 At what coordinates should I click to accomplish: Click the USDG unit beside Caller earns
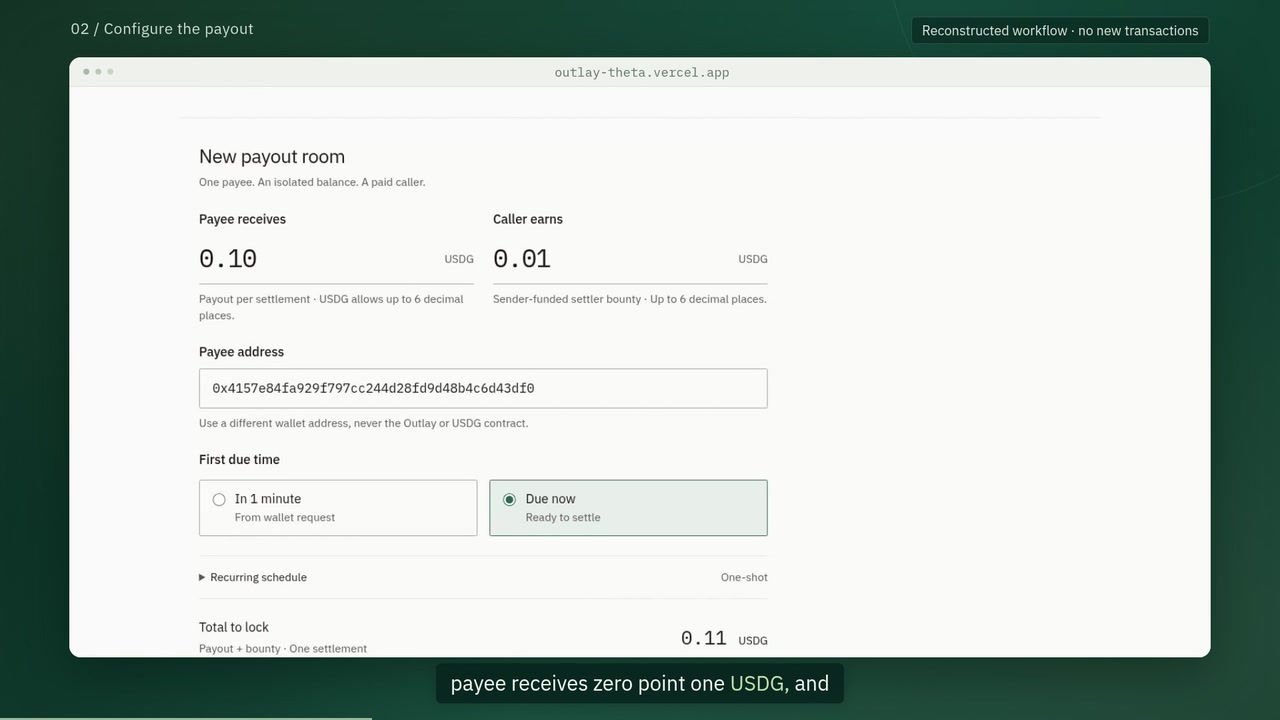[x=753, y=259]
